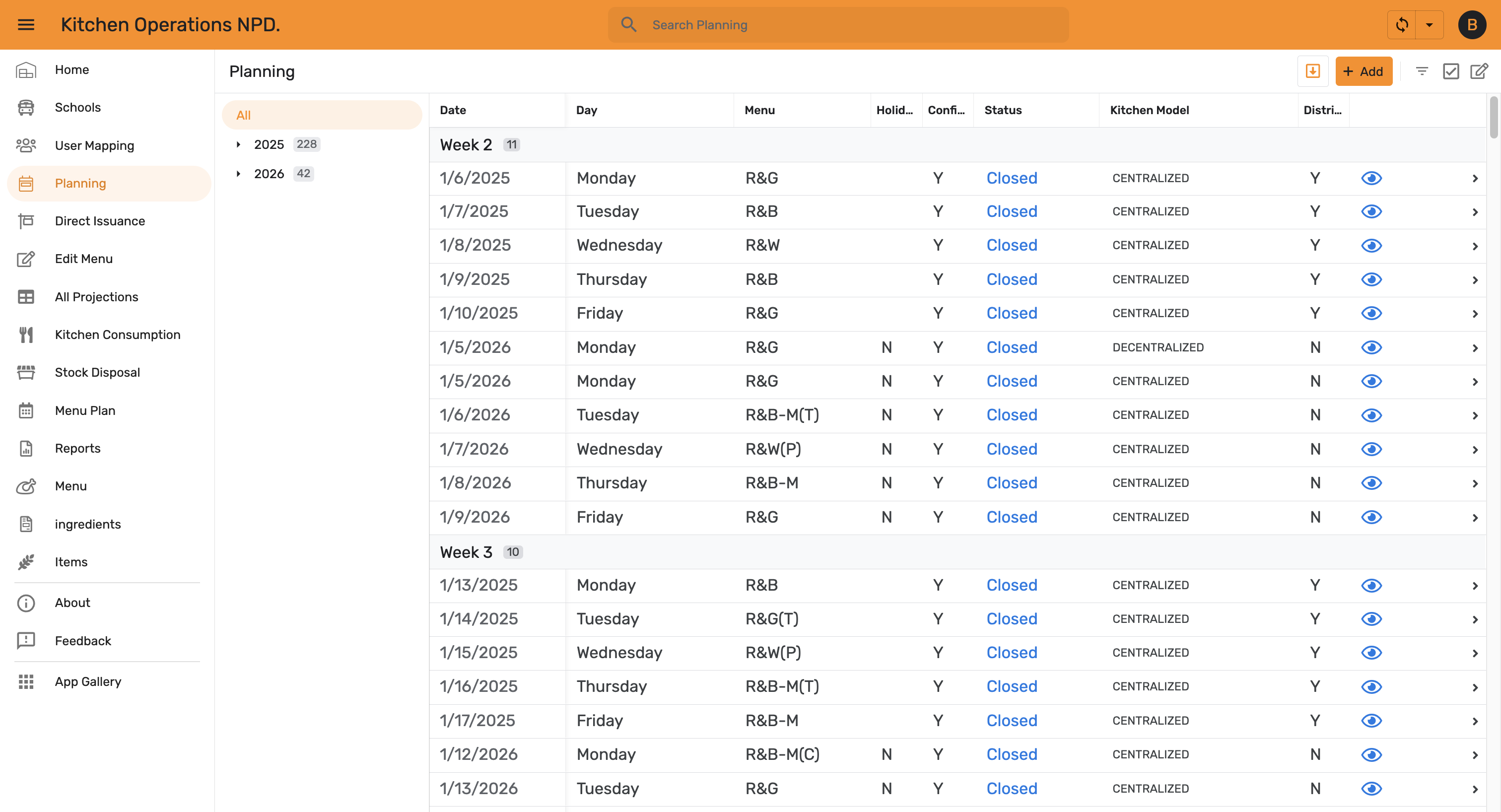Click the Schools bus icon

click(x=26, y=108)
